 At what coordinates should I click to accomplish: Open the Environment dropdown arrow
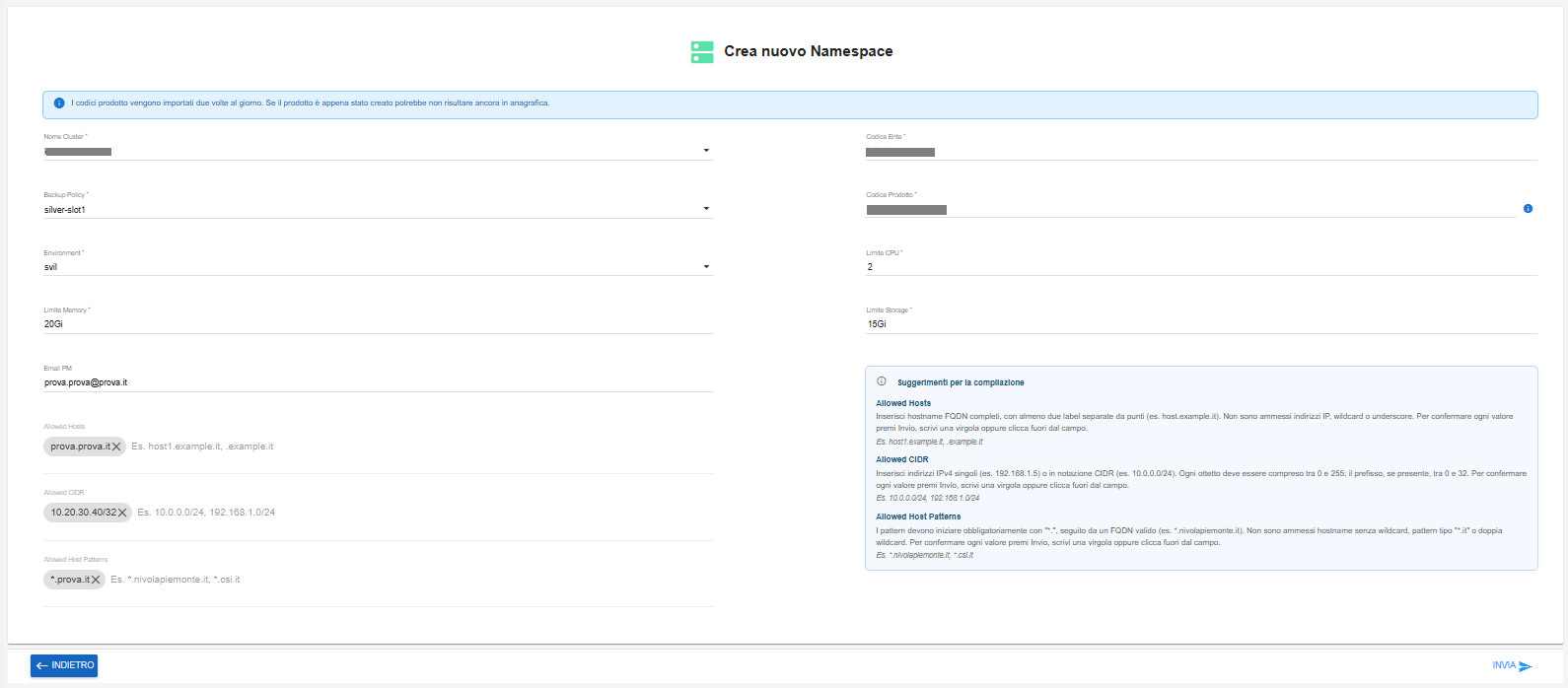click(706, 267)
